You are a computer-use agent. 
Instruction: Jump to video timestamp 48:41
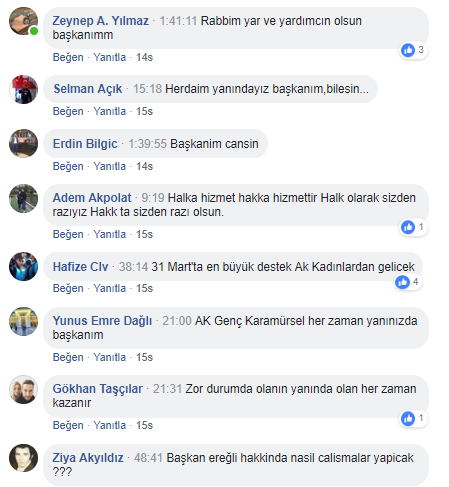[148, 458]
